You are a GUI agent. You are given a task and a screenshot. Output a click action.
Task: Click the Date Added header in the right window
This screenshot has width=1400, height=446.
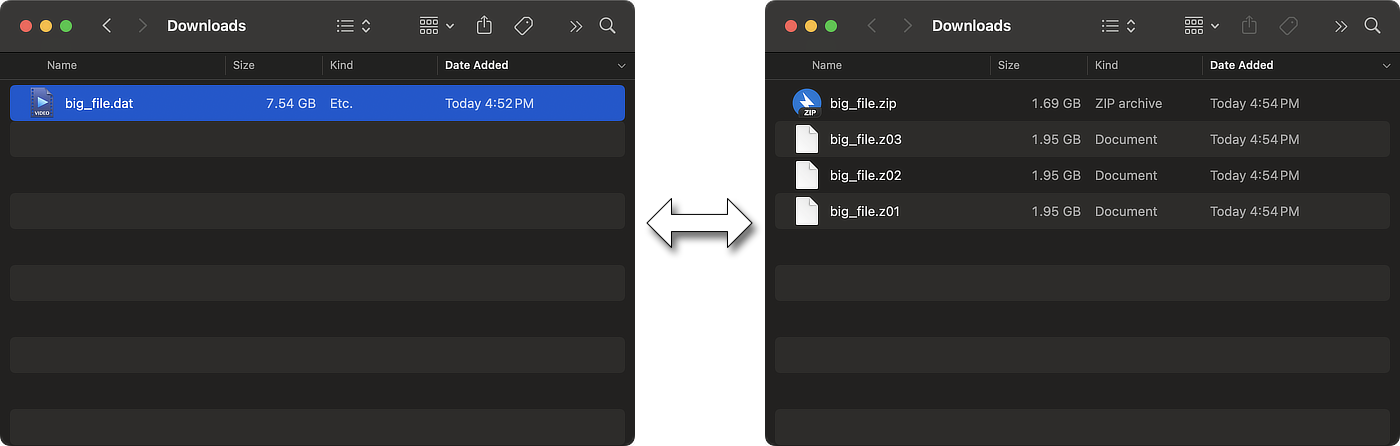click(x=1241, y=65)
